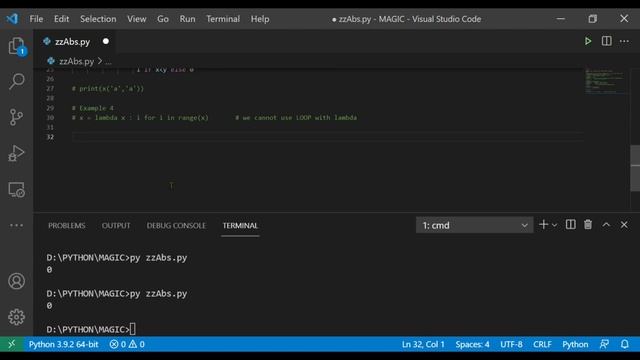Split the terminal panel
The height and width of the screenshot is (360, 640).
point(571,224)
